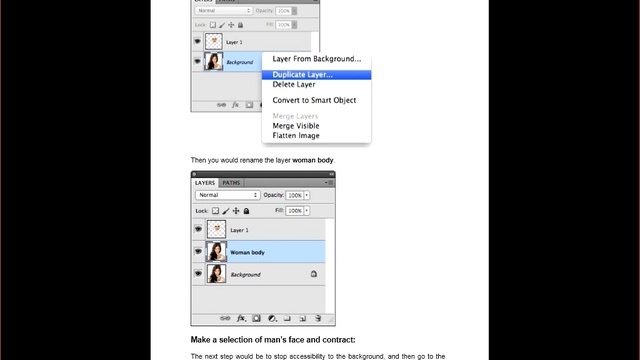This screenshot has height=360, width=640.
Task: Click Lock position icon in context-menu panel
Action: (x=231, y=25)
